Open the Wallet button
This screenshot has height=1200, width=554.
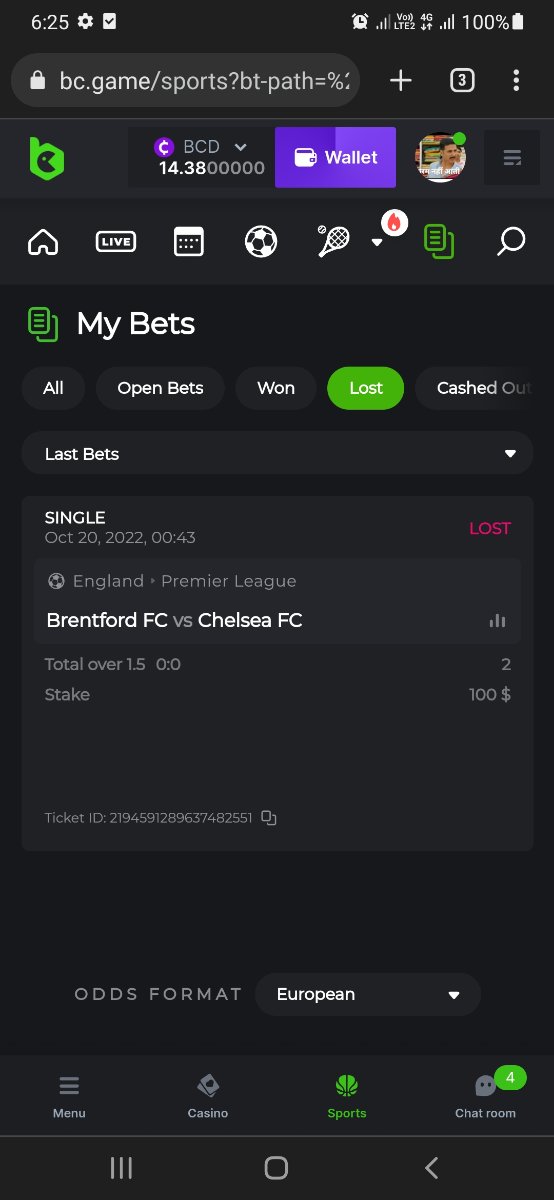tap(335, 157)
